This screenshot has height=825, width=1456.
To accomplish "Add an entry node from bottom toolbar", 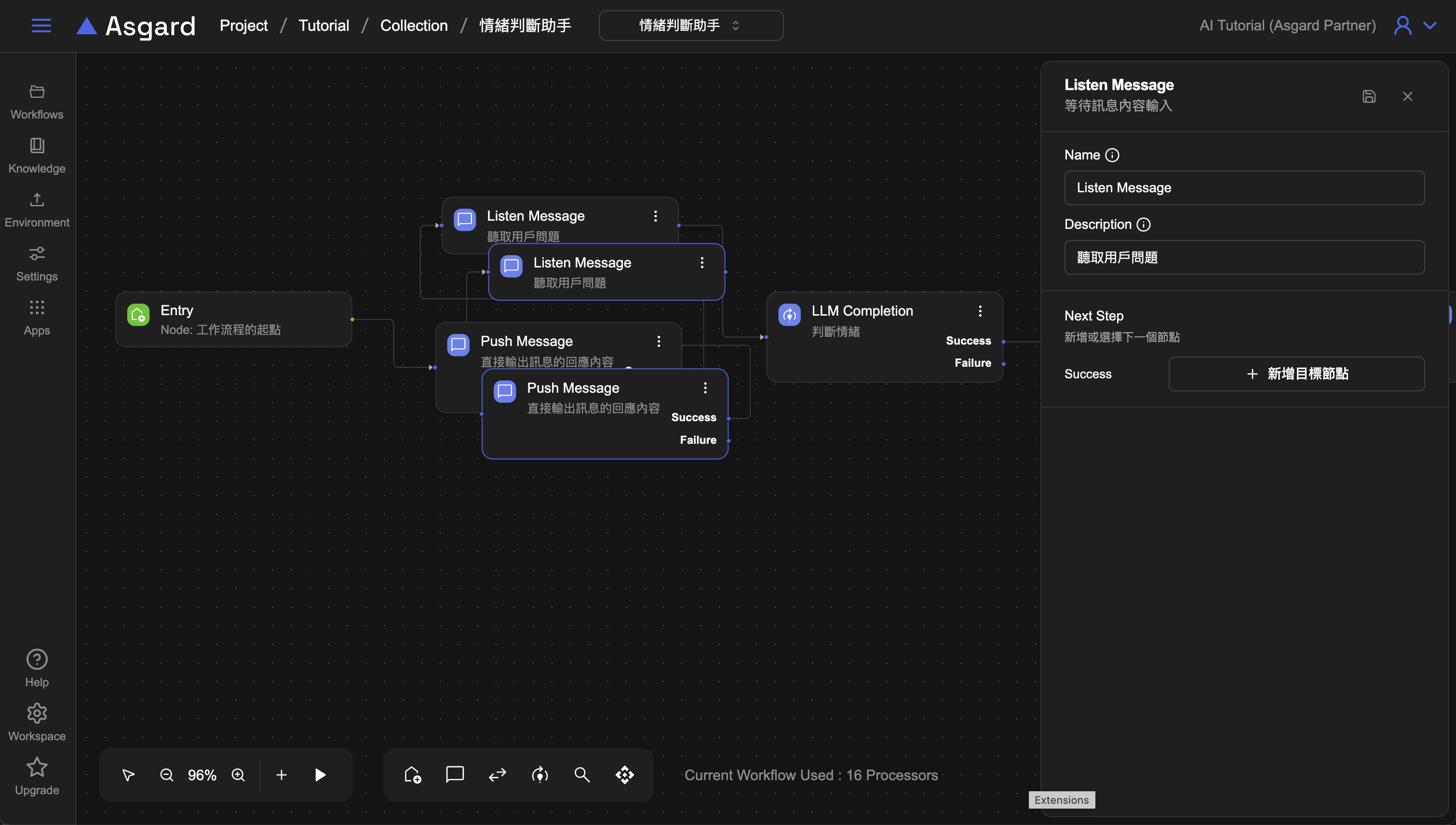I will (412, 774).
